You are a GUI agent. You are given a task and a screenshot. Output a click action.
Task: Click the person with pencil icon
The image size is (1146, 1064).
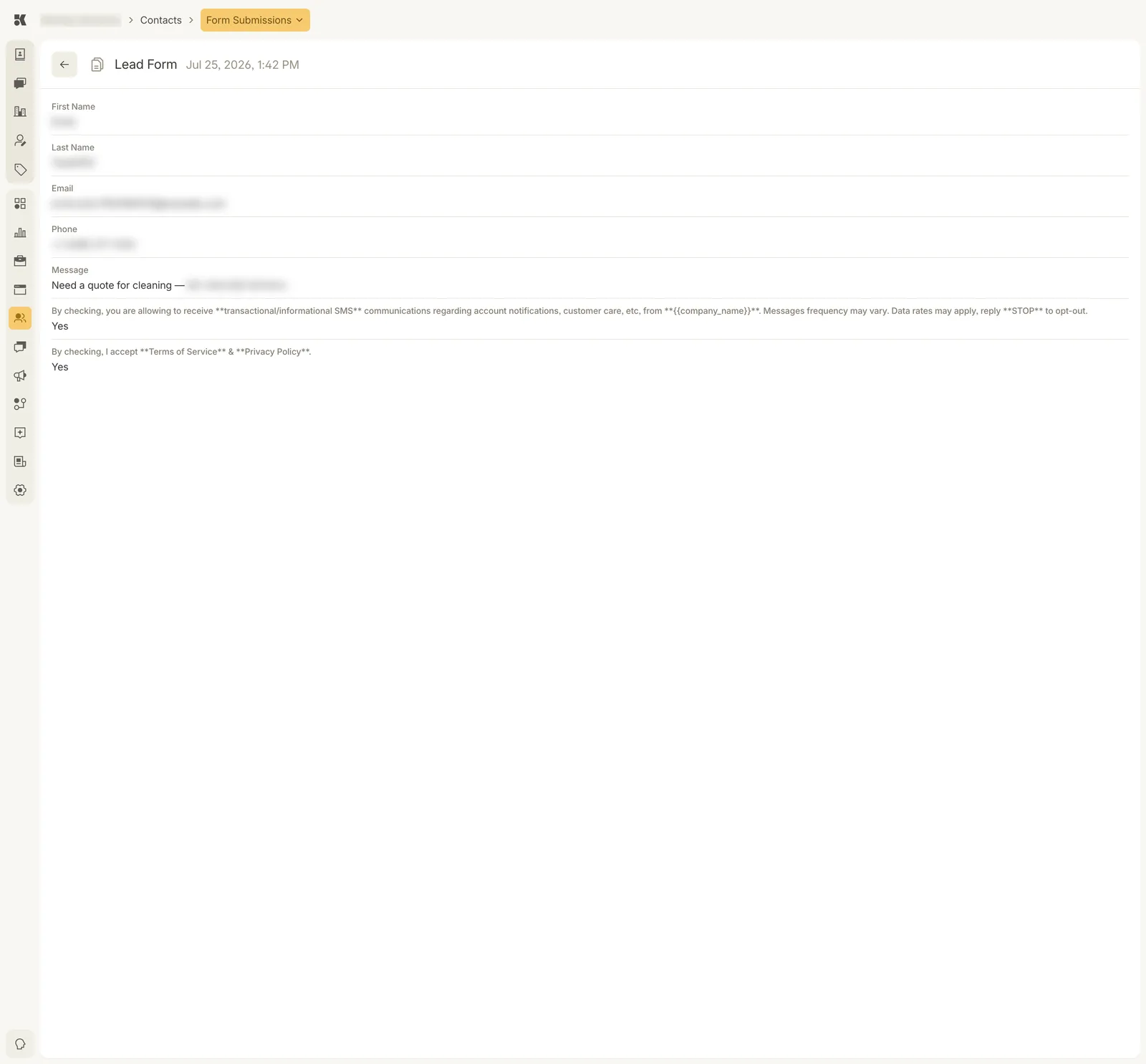(20, 140)
